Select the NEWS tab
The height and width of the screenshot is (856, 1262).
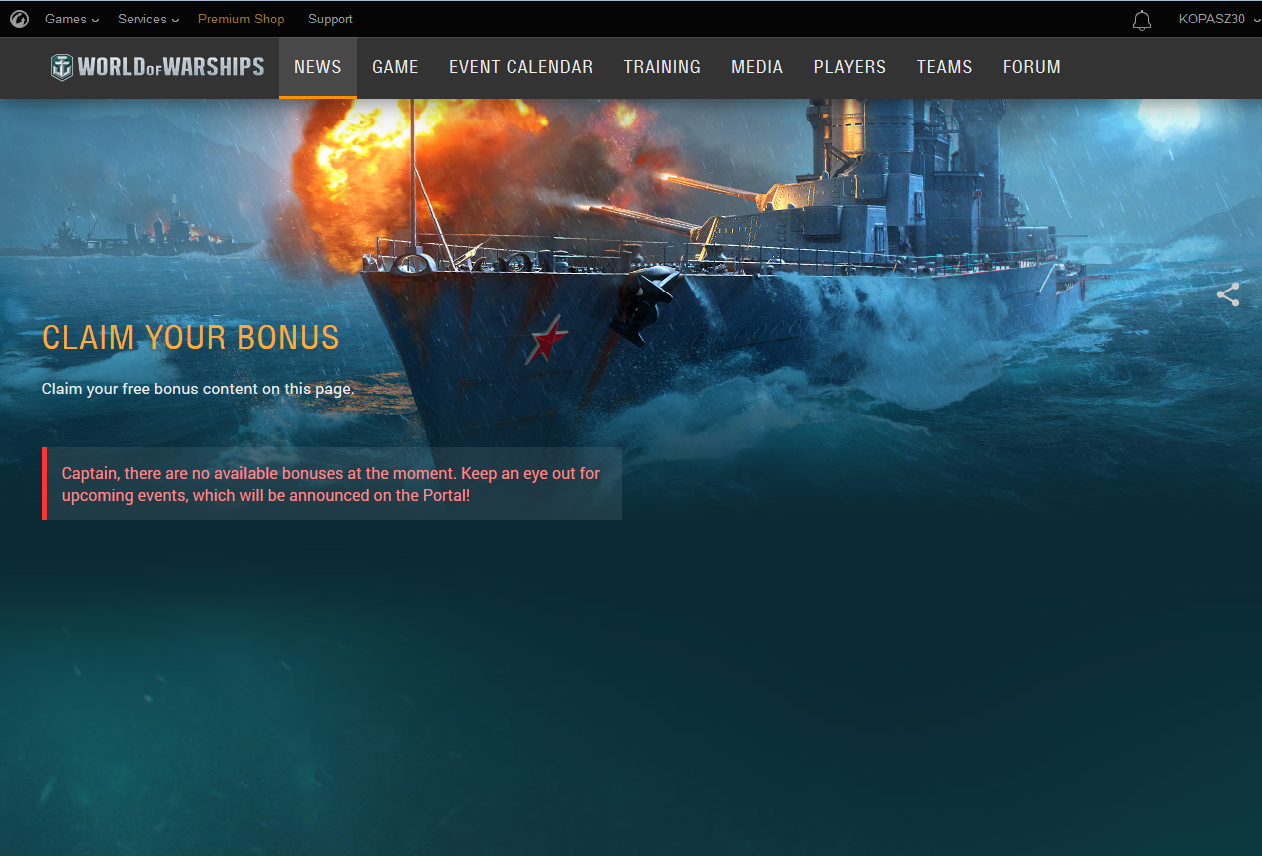(318, 67)
